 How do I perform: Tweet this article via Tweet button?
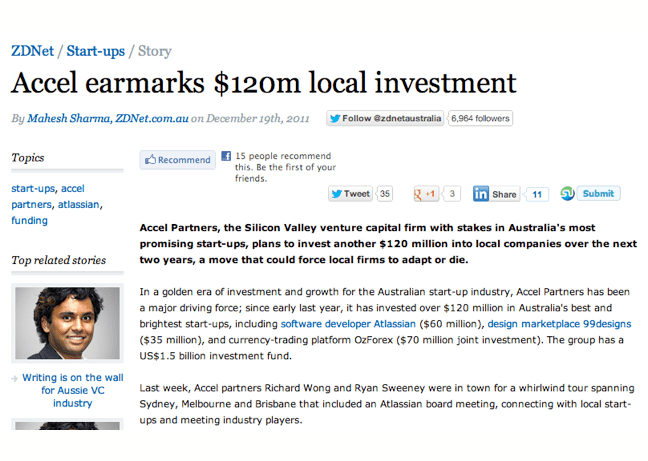point(350,194)
